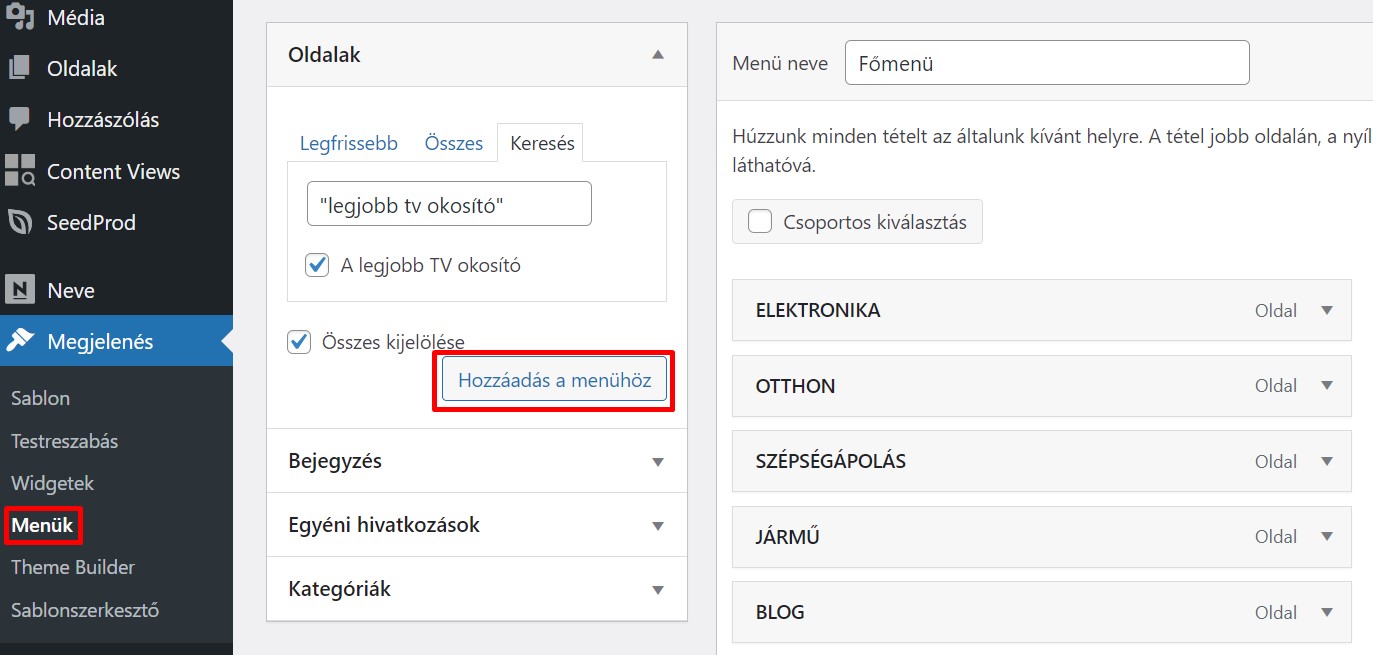
Task: Click the Oldalak pages icon in sidebar
Action: click(20, 69)
